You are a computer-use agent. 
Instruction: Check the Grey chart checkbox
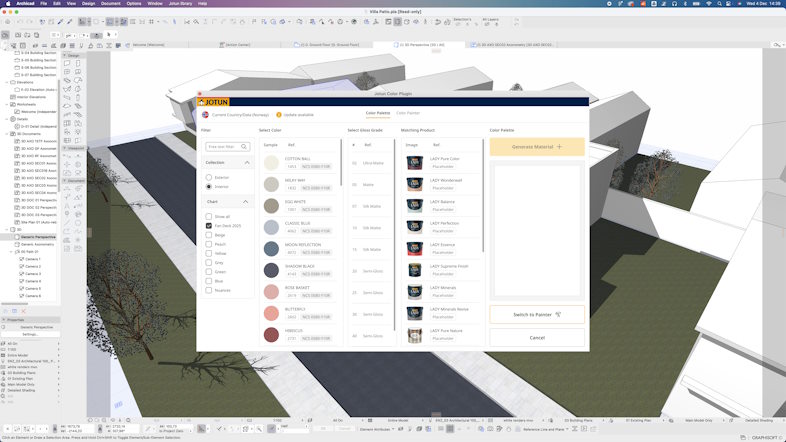(x=209, y=262)
